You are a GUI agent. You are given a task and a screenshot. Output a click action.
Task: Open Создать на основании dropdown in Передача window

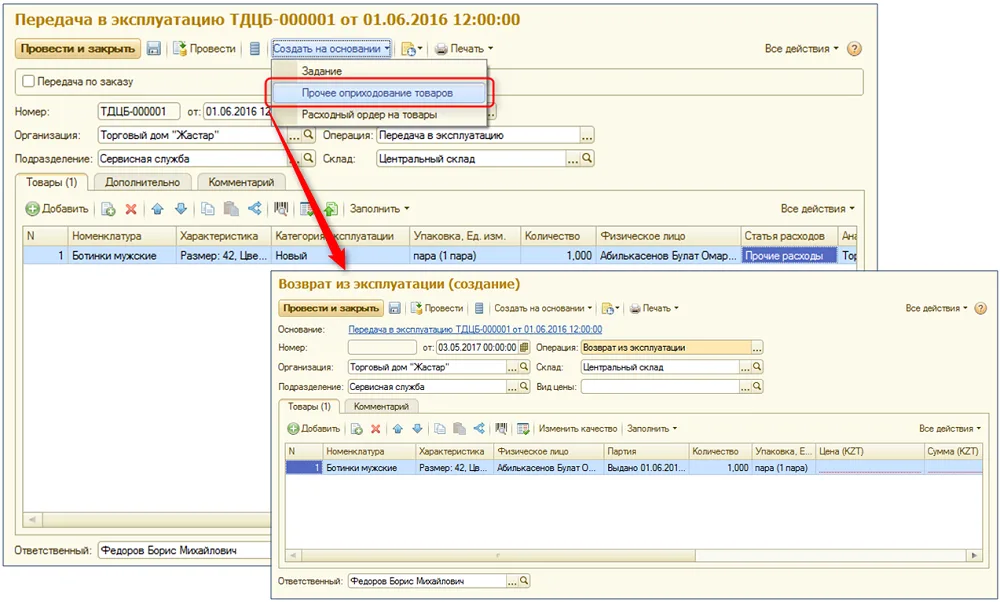point(331,48)
